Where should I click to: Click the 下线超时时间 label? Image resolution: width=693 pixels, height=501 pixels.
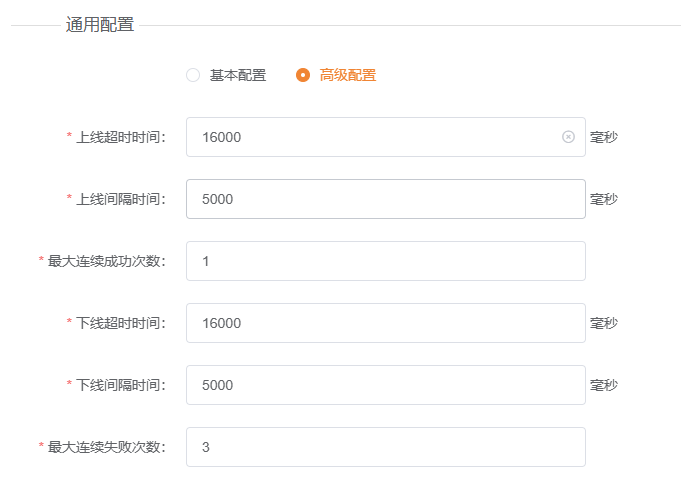121,323
